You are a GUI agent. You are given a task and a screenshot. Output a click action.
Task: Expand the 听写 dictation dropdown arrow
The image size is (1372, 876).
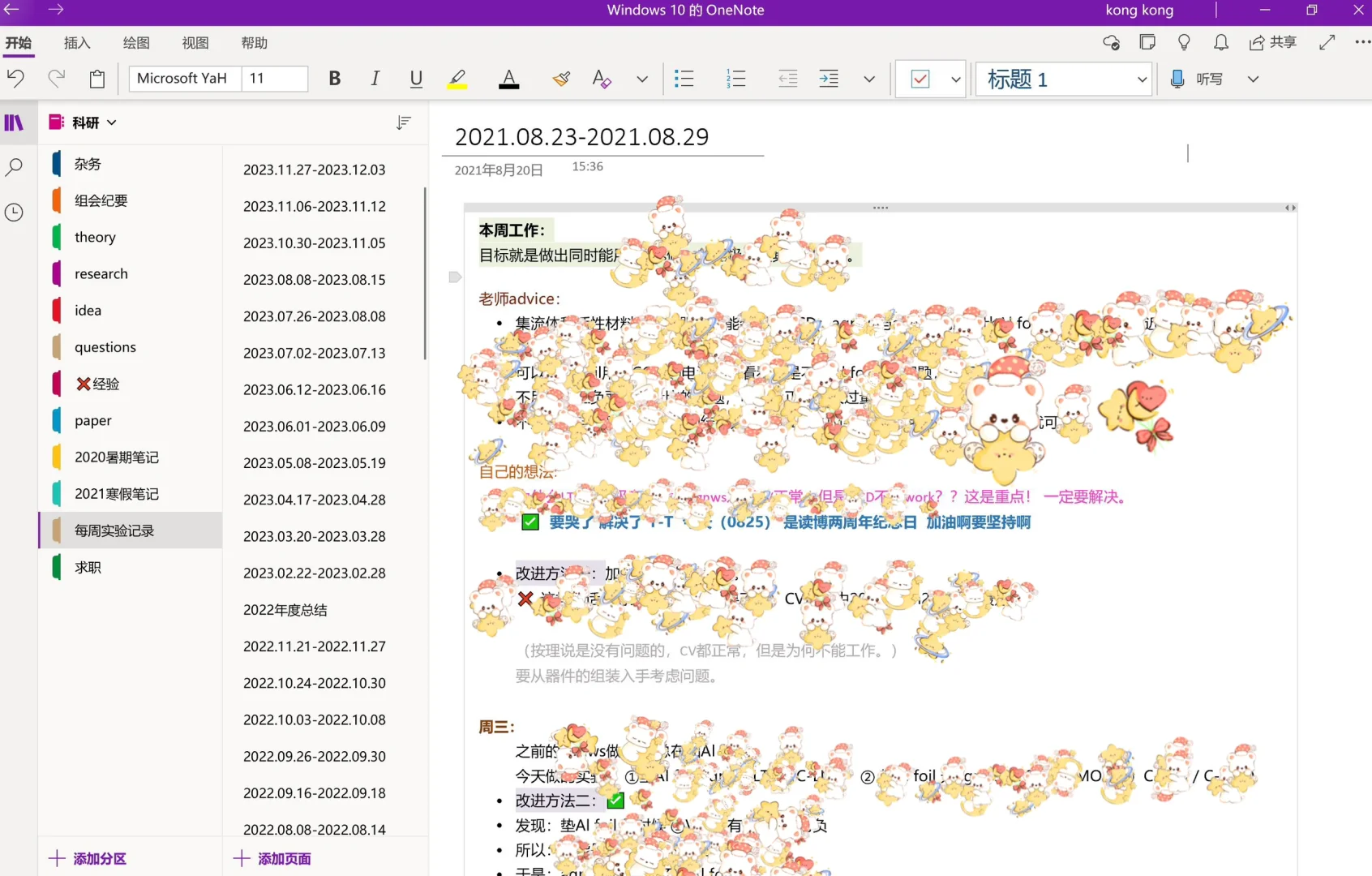coord(1254,79)
